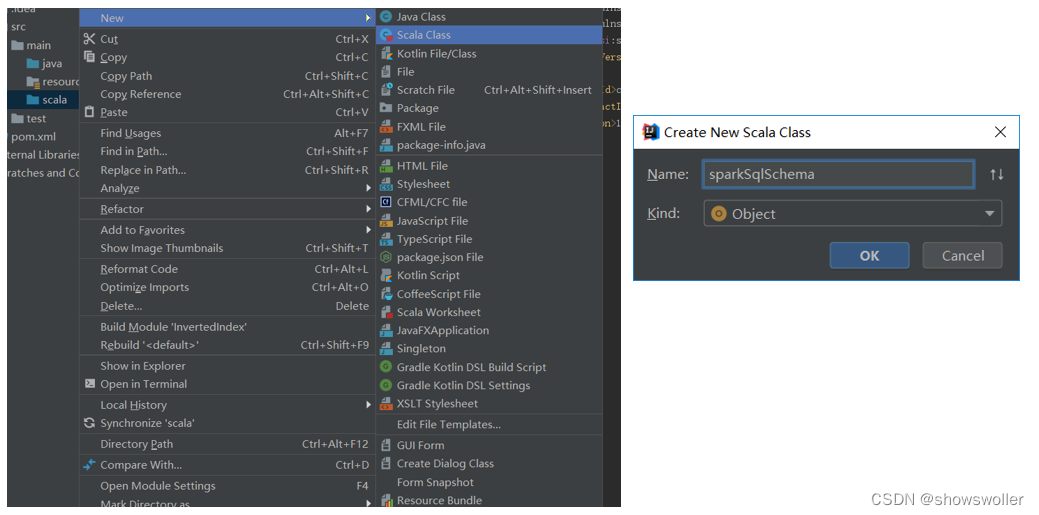Click the Kotlin File/Class icon
This screenshot has height=515, width=1039.
point(386,54)
